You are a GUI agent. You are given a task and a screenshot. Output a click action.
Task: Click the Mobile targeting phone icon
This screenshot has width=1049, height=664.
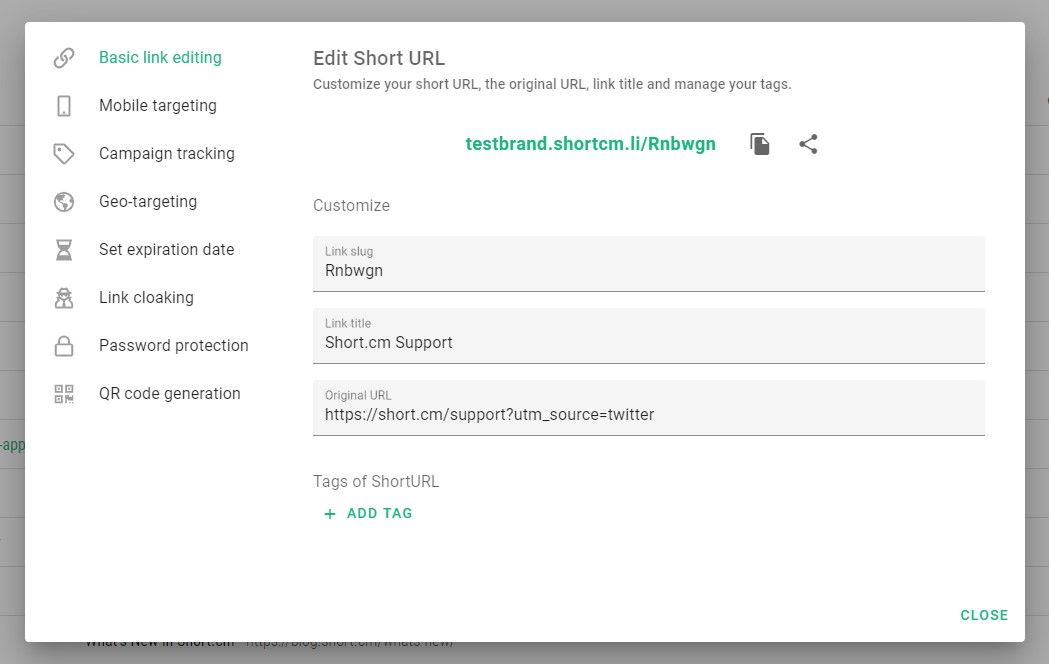64,105
